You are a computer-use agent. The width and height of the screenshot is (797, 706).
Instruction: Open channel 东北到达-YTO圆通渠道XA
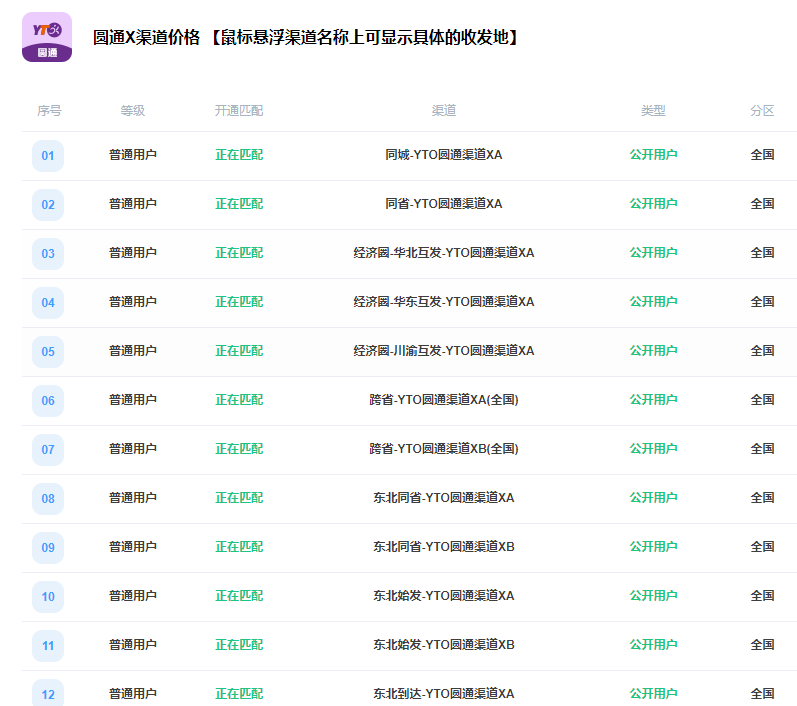444,694
